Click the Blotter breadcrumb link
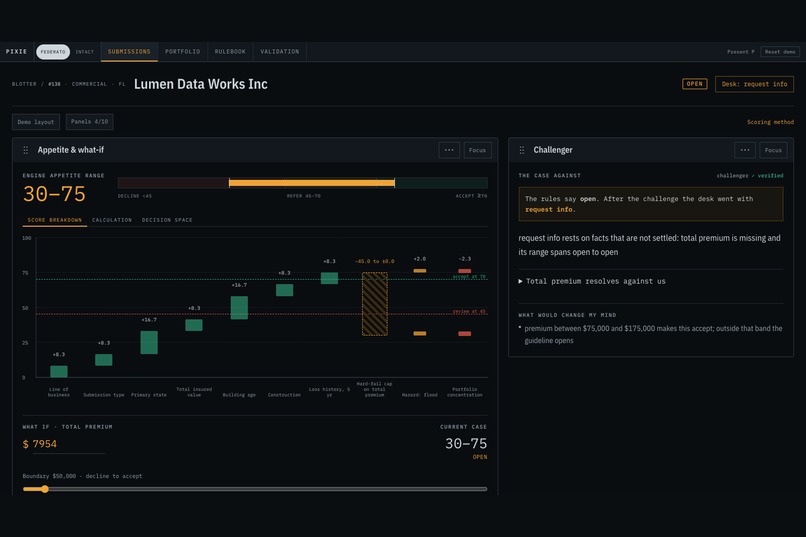The width and height of the screenshot is (806, 537). click(x=24, y=84)
